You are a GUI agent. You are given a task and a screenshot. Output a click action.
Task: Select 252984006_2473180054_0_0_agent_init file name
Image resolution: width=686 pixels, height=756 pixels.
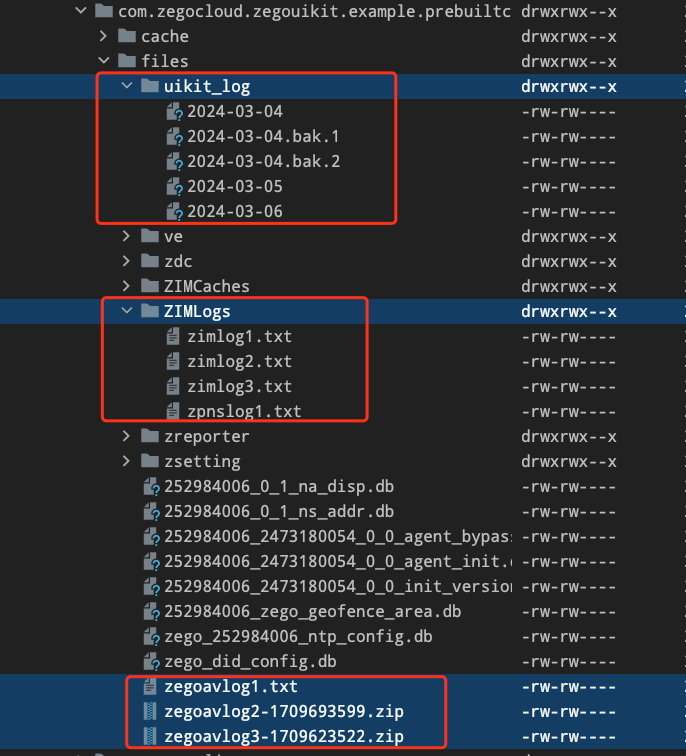(x=338, y=562)
